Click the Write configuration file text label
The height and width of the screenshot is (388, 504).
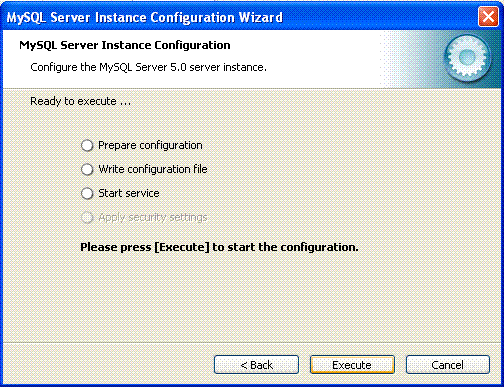tap(153, 169)
